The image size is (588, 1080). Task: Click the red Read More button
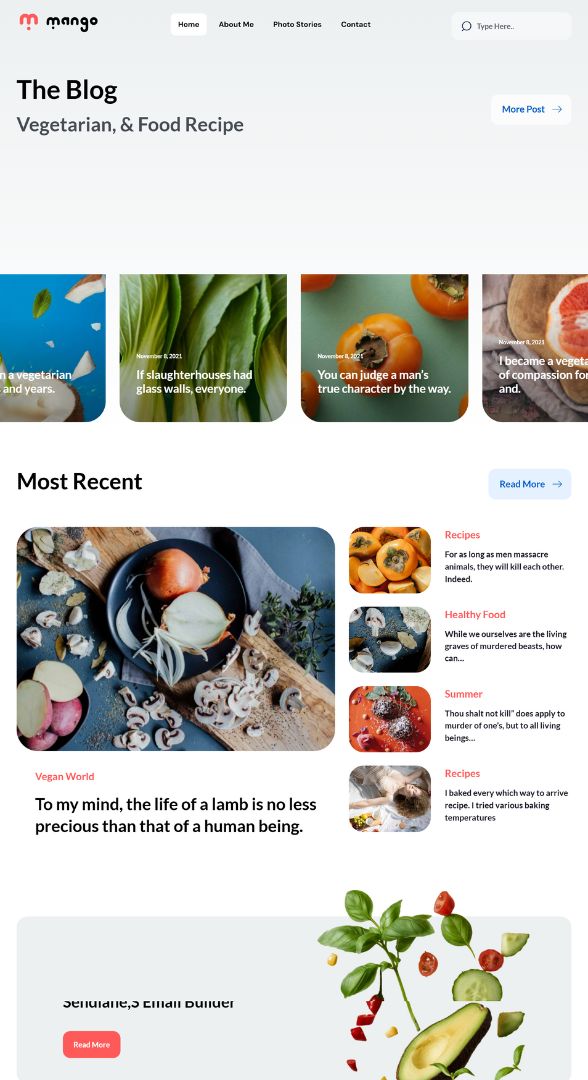(92, 1044)
